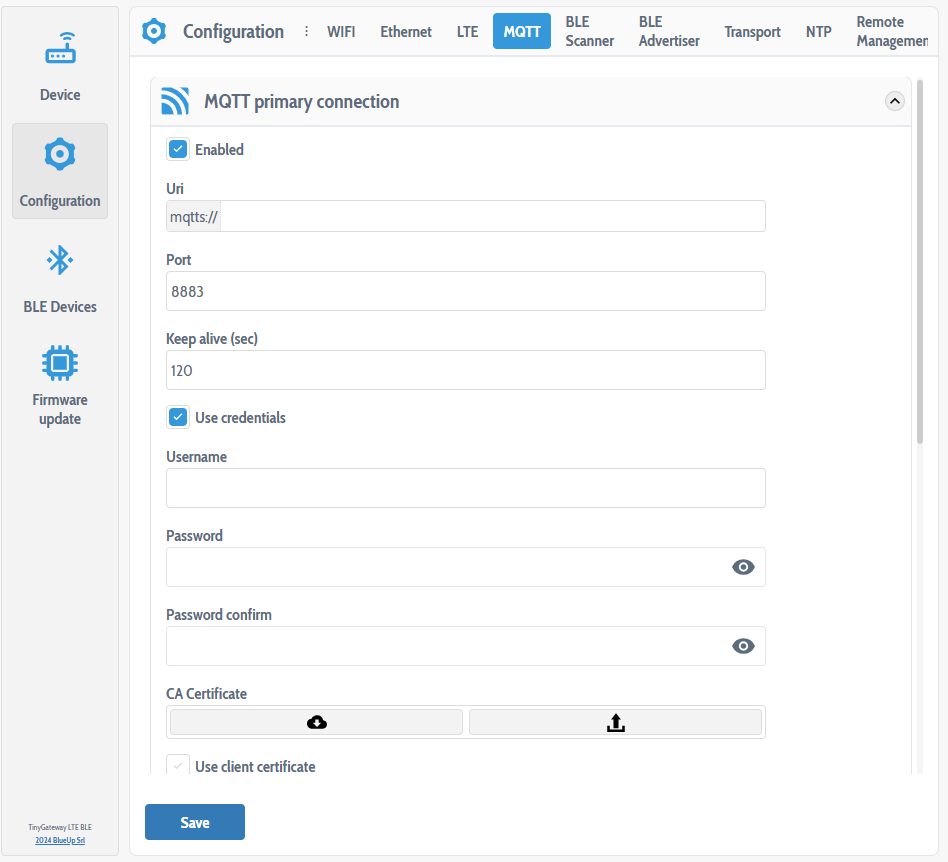Click inside the Username input field
Viewport: 948px width, 862px height.
[465, 488]
